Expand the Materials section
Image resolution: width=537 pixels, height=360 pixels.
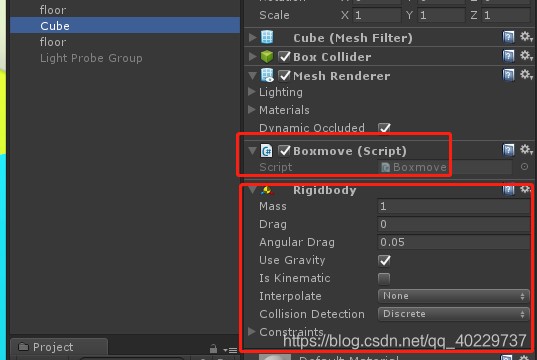(252, 110)
